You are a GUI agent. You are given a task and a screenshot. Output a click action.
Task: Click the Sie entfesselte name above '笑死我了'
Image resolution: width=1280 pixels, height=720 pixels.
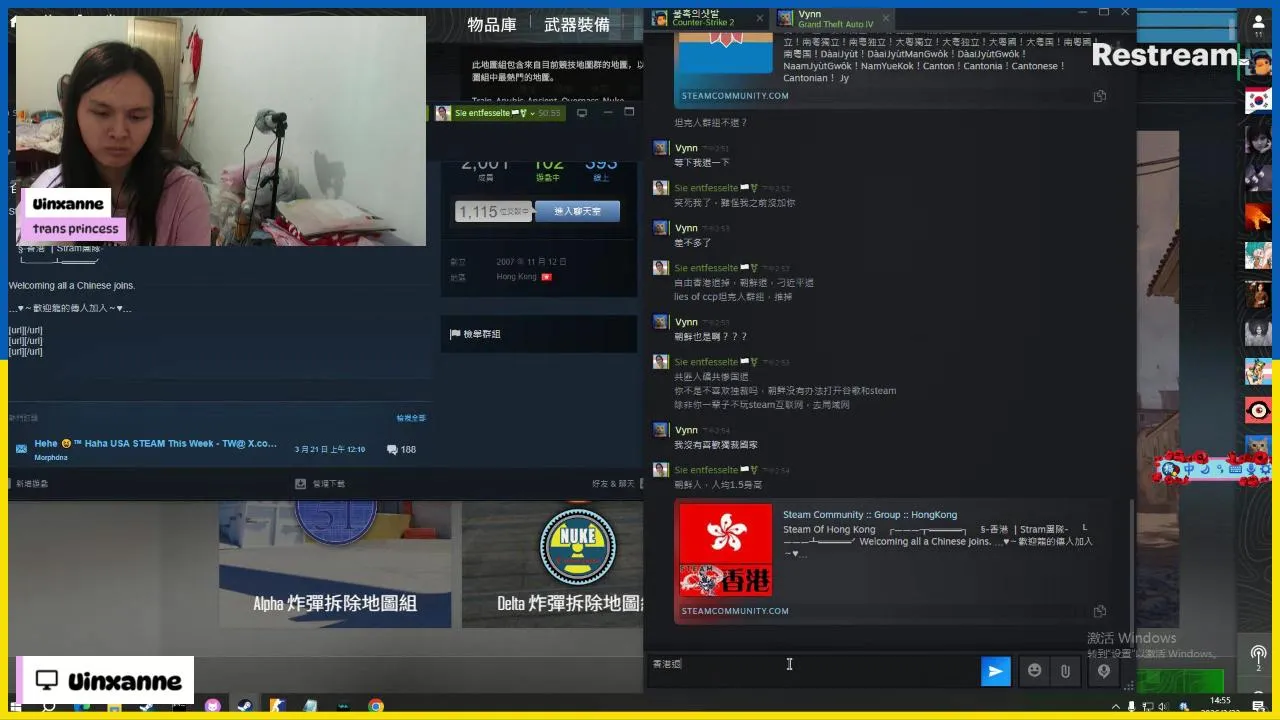(x=706, y=188)
